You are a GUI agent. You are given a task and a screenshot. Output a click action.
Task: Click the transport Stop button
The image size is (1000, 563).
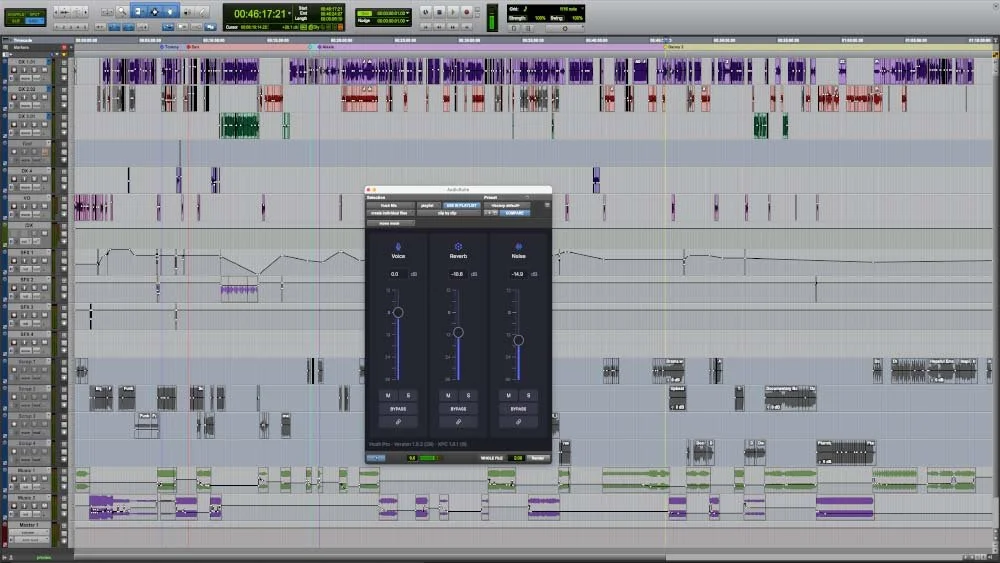point(439,12)
